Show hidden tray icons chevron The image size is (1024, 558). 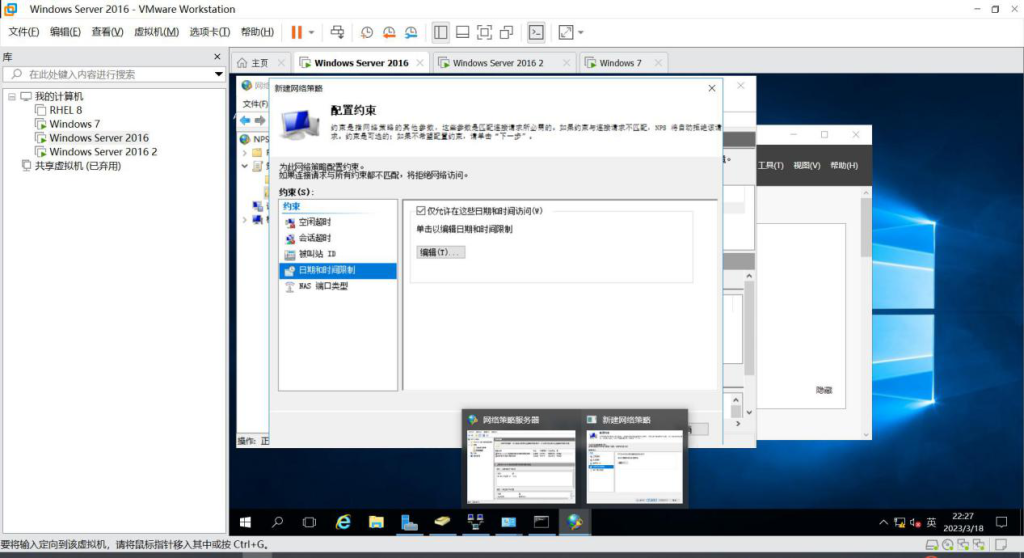tap(883, 523)
